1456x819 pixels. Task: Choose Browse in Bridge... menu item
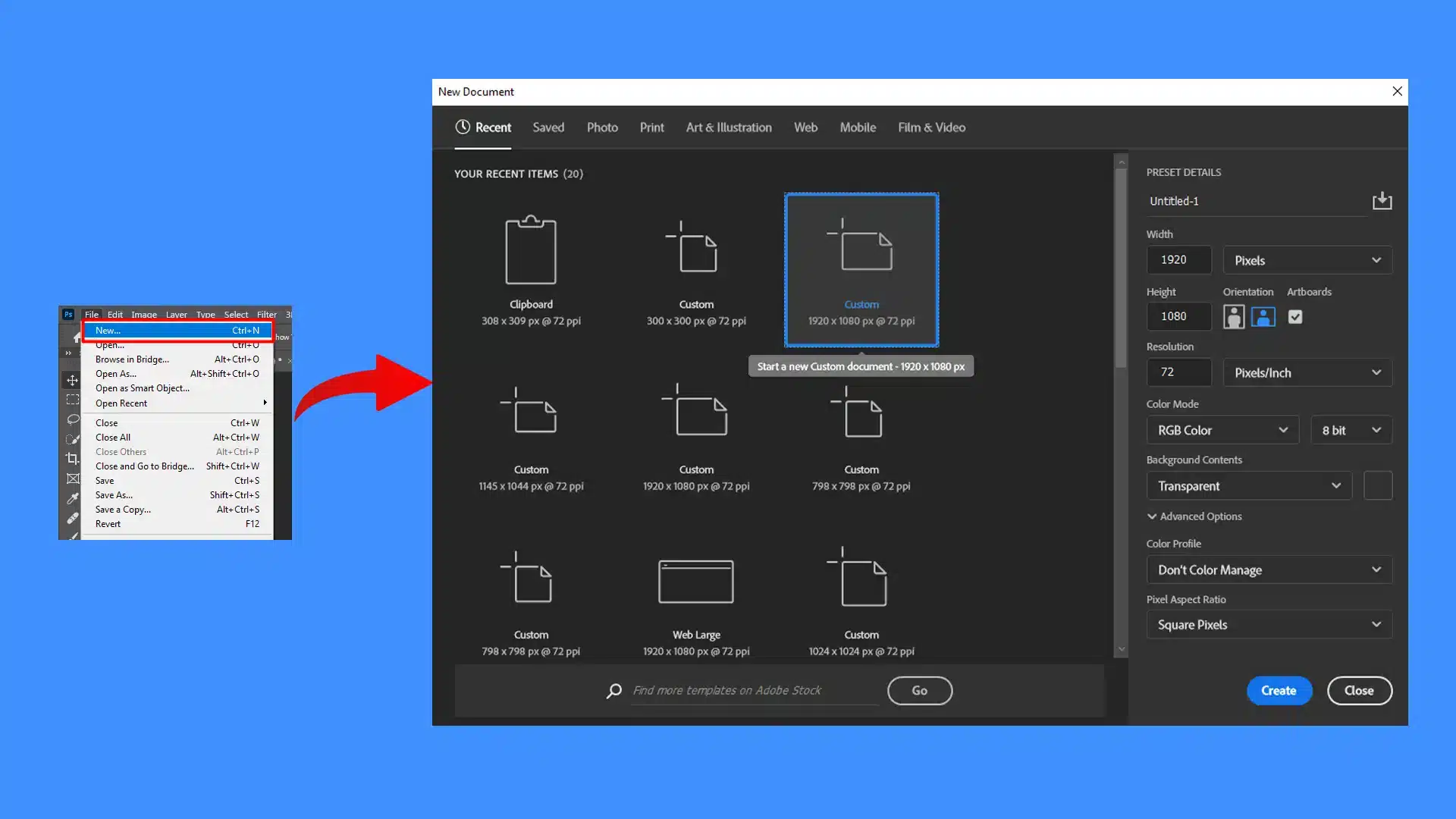tap(177, 359)
